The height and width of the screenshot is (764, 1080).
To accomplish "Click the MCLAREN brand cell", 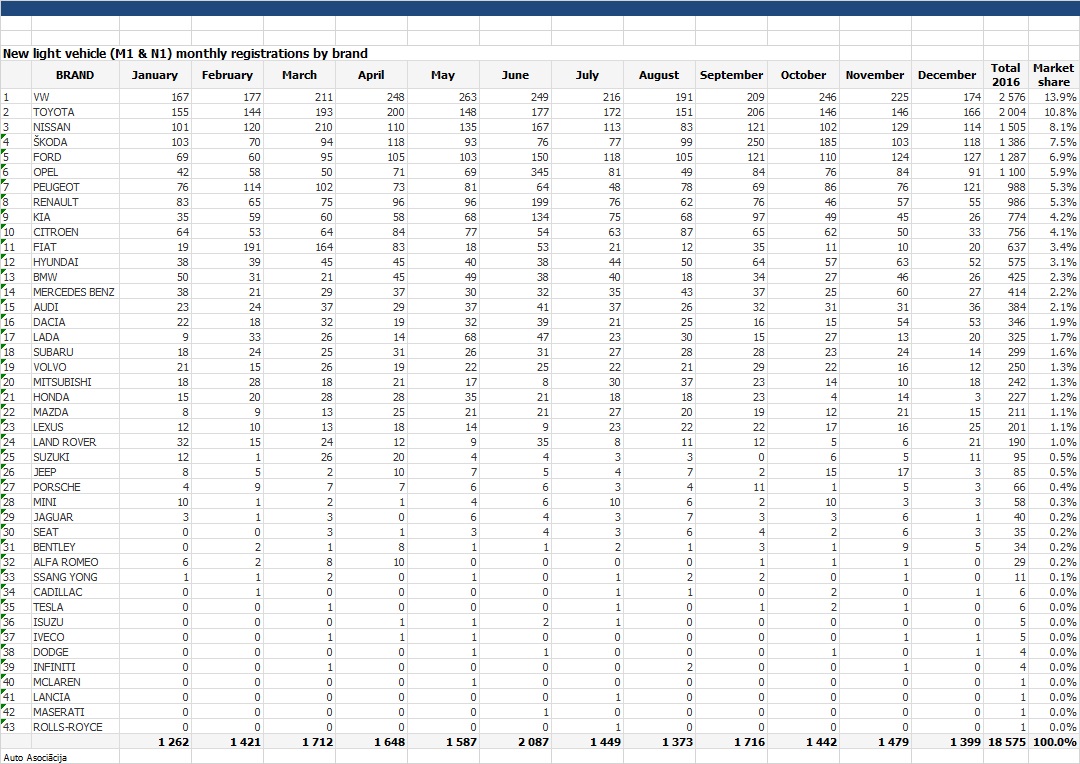I will 75,682.
